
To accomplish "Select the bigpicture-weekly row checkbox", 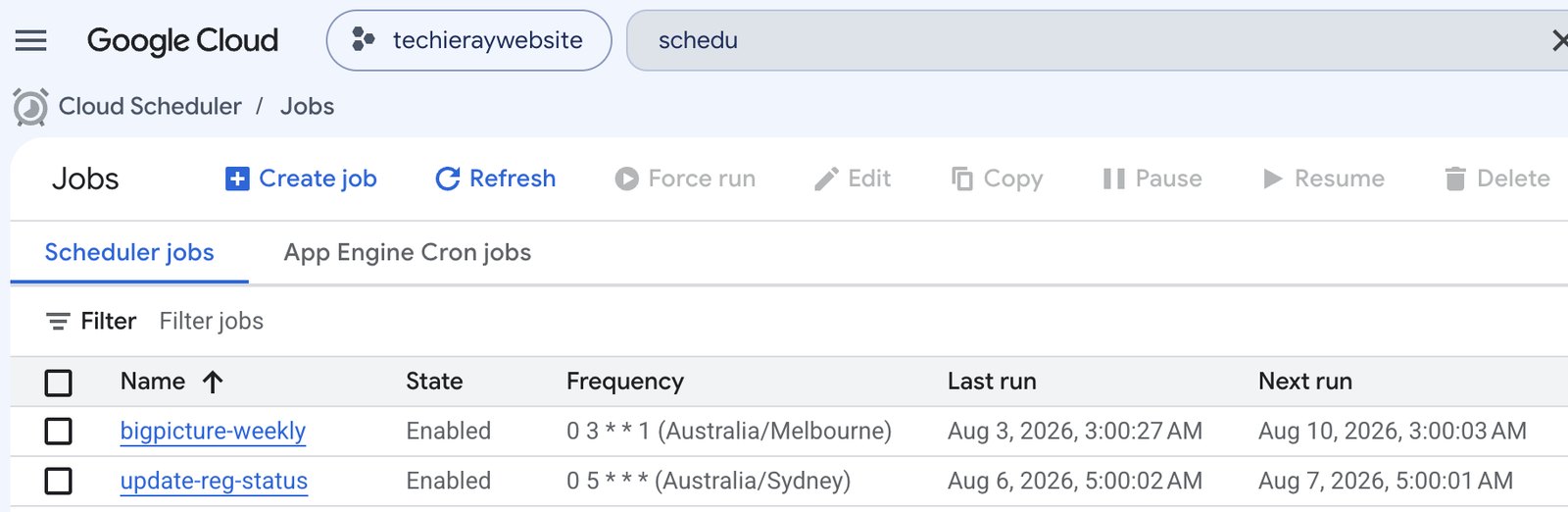I will click(59, 432).
